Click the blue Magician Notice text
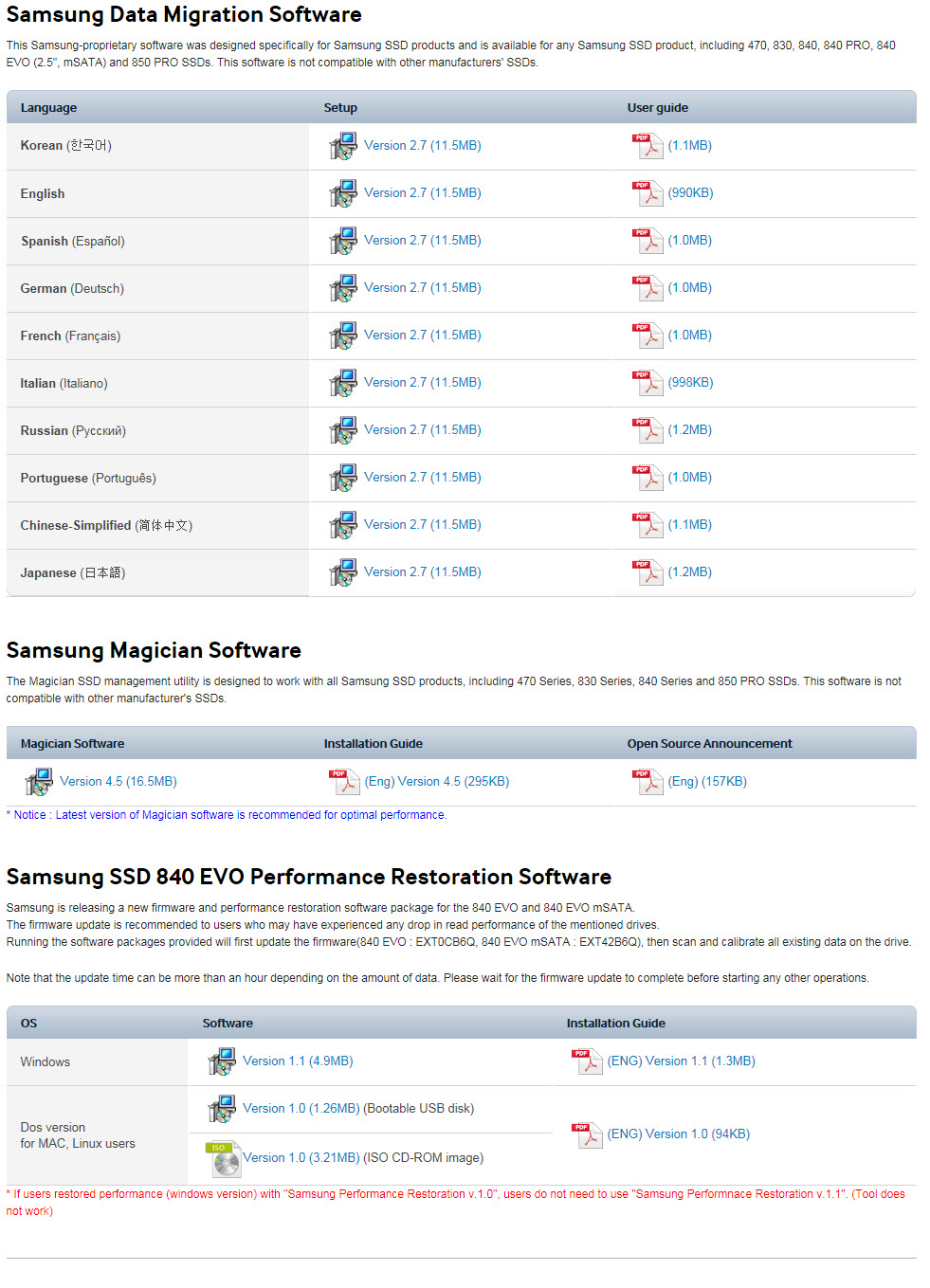 (x=227, y=815)
